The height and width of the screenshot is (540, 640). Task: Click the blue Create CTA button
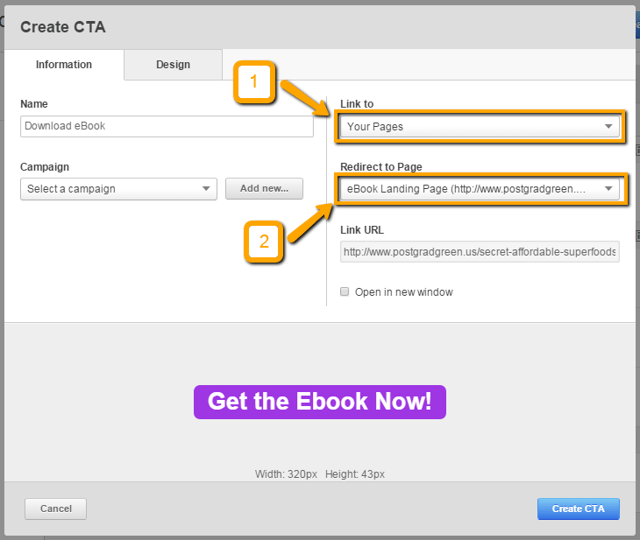tap(578, 508)
